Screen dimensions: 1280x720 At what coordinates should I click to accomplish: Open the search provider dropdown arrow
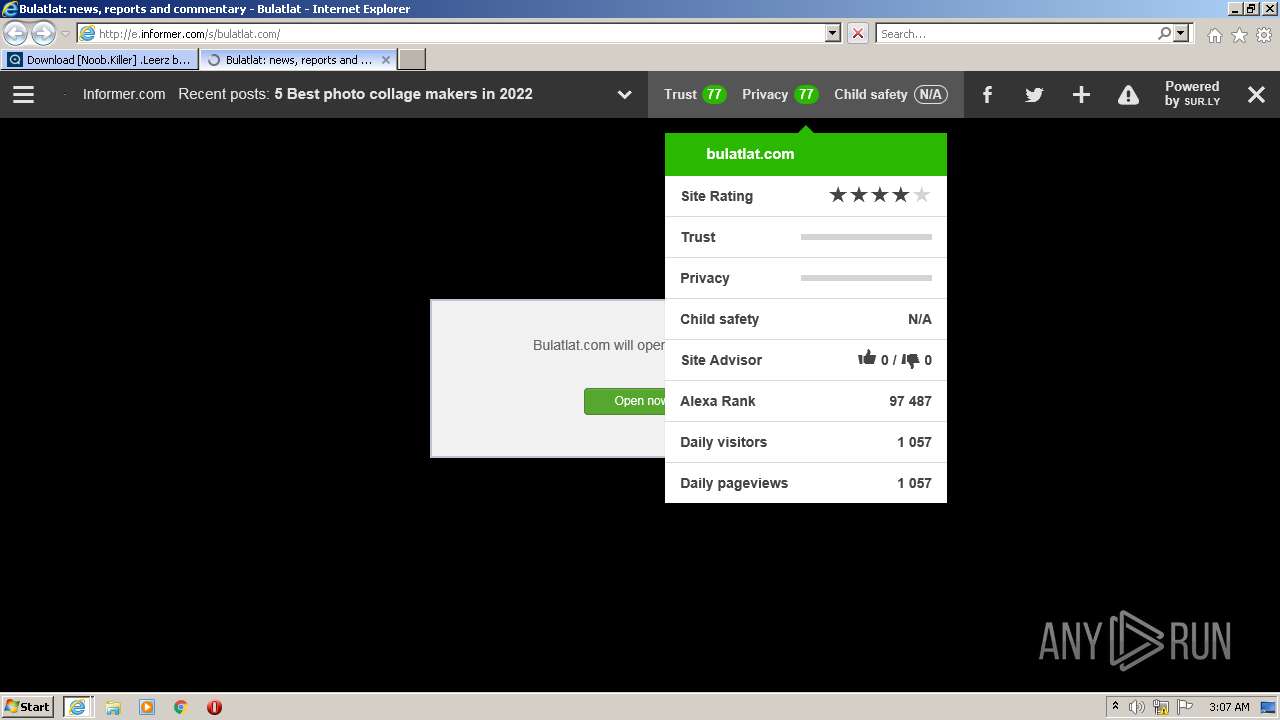(1181, 33)
